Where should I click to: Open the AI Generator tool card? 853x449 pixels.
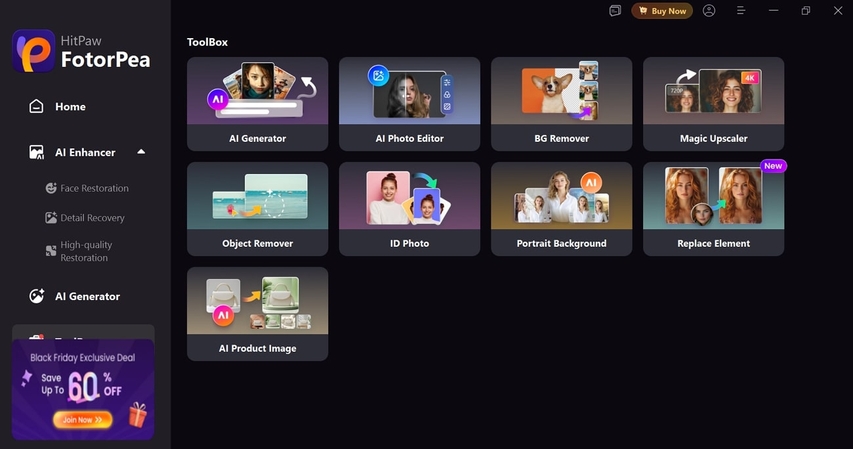[257, 104]
